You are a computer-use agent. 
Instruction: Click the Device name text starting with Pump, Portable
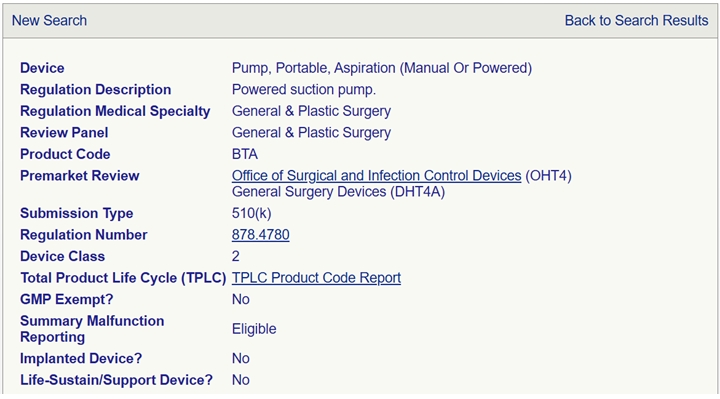click(x=382, y=68)
